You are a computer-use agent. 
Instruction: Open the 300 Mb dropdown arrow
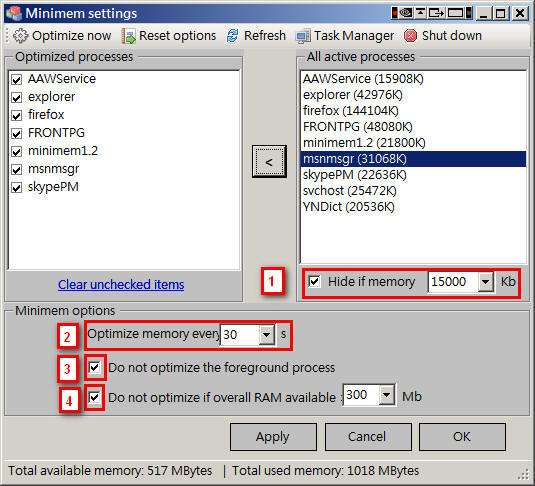pos(387,395)
